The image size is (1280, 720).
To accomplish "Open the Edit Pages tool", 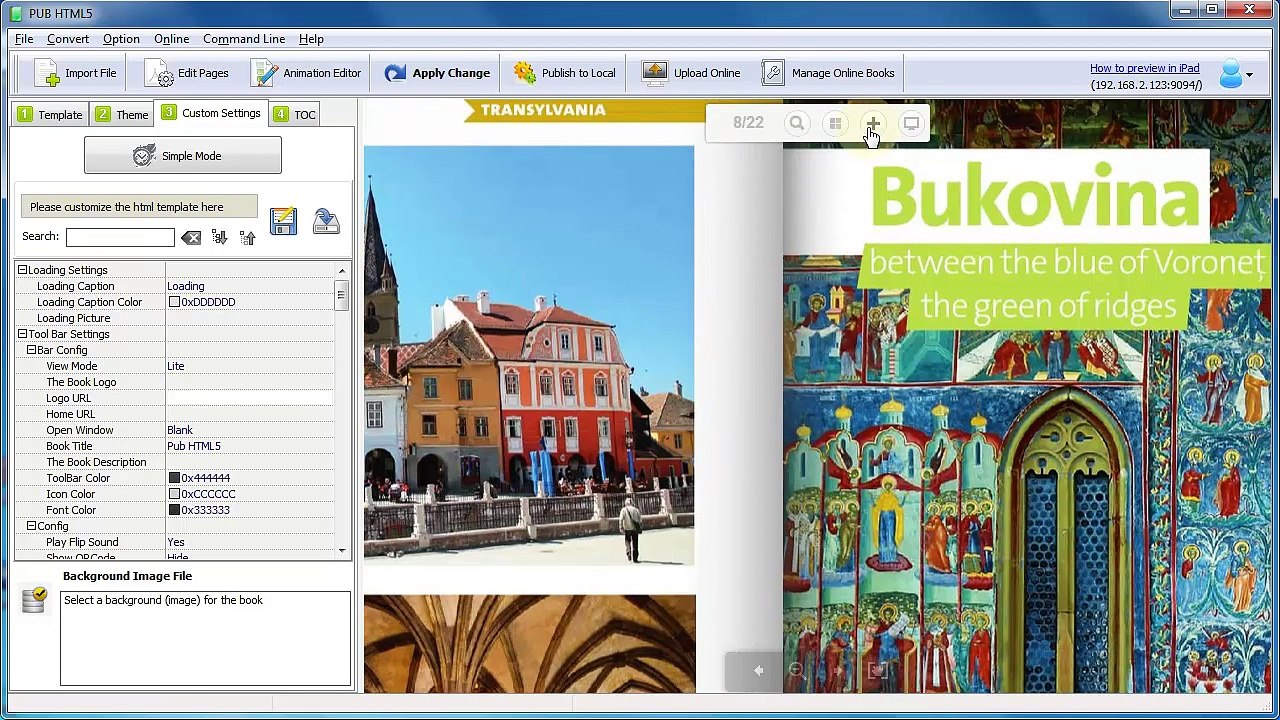I will (186, 73).
